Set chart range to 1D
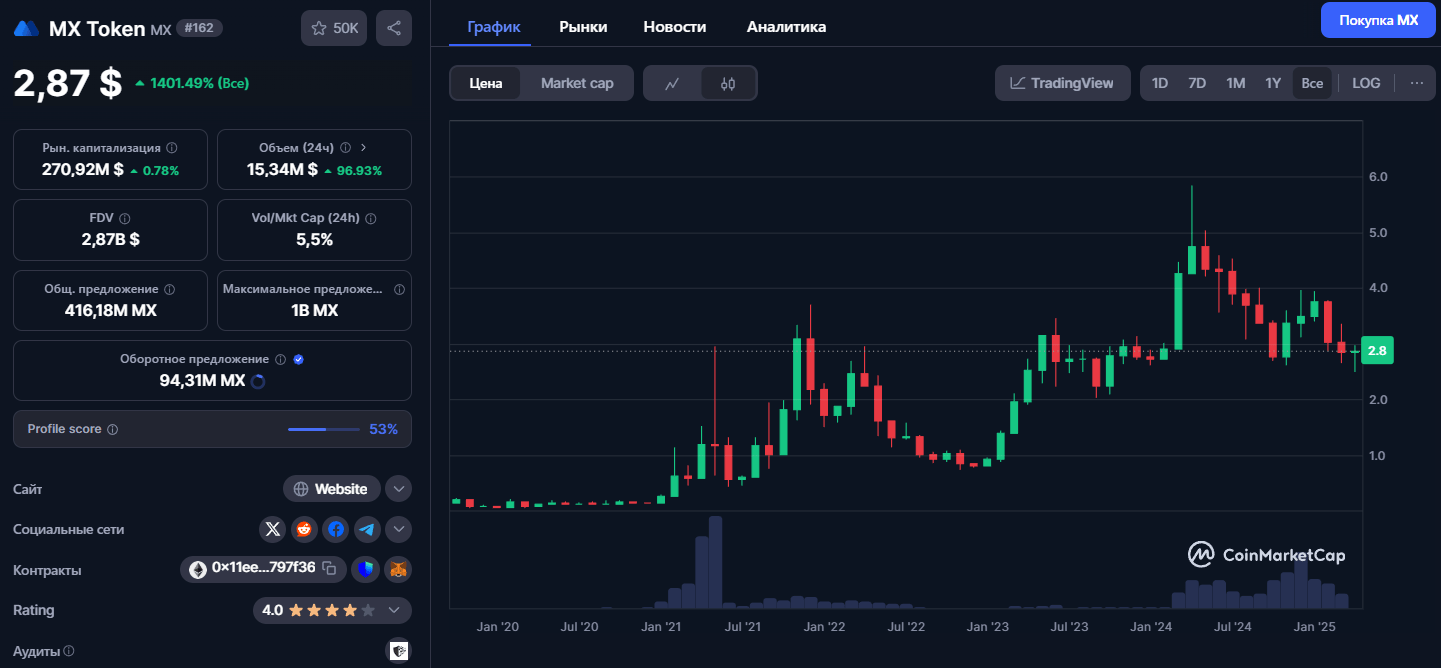 1160,83
